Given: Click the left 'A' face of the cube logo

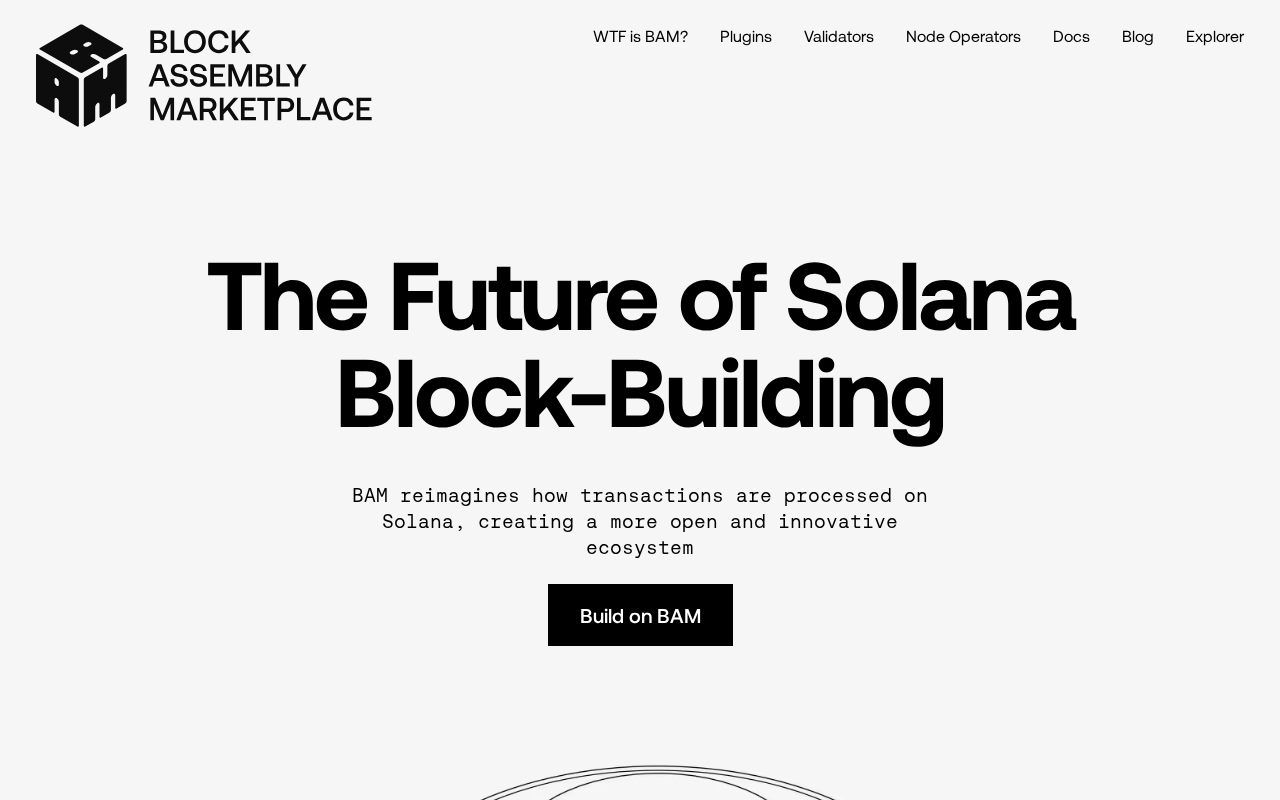Looking at the screenshot, I should point(57,88).
